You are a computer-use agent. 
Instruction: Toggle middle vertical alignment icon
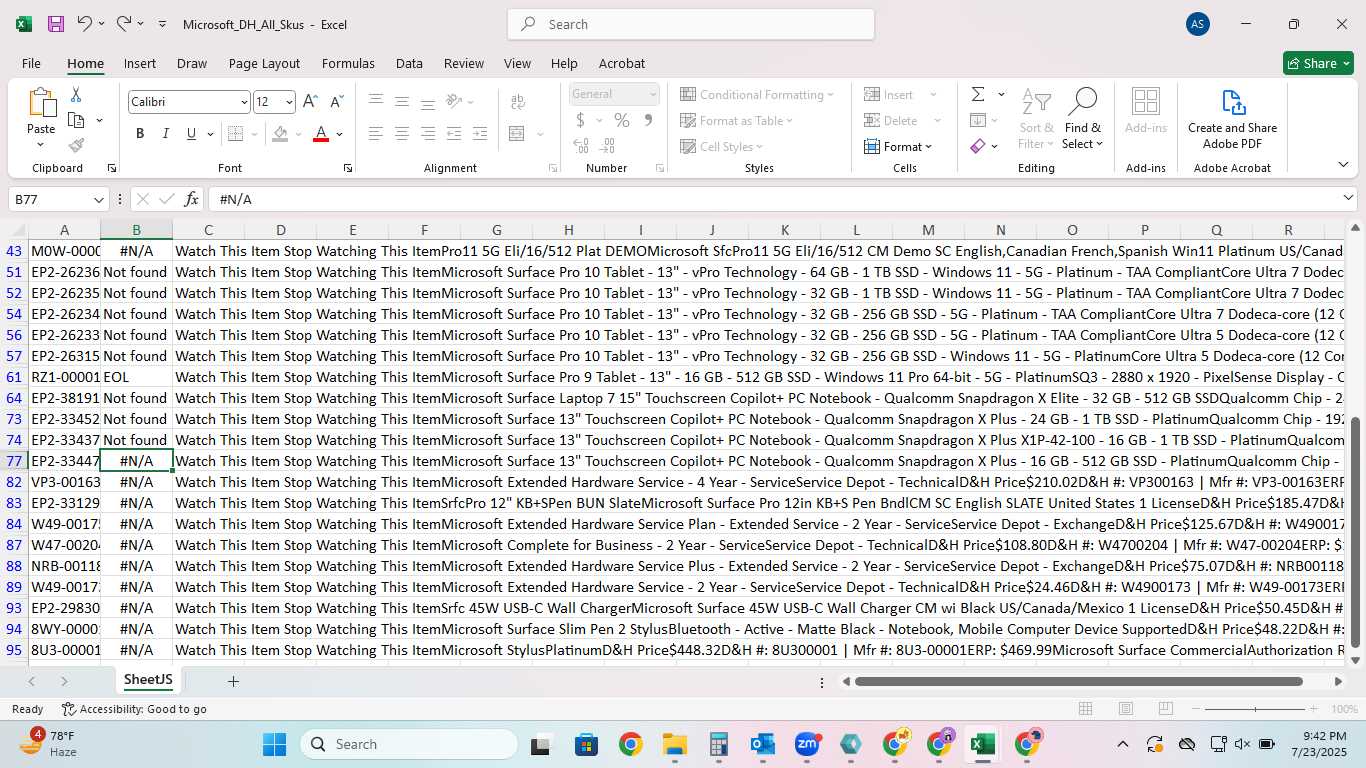[x=401, y=102]
